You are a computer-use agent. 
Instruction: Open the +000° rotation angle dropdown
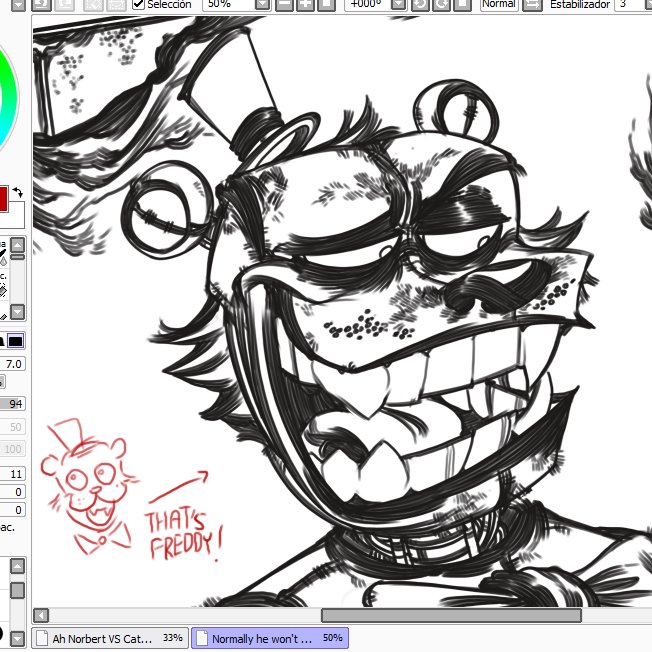[398, 5]
